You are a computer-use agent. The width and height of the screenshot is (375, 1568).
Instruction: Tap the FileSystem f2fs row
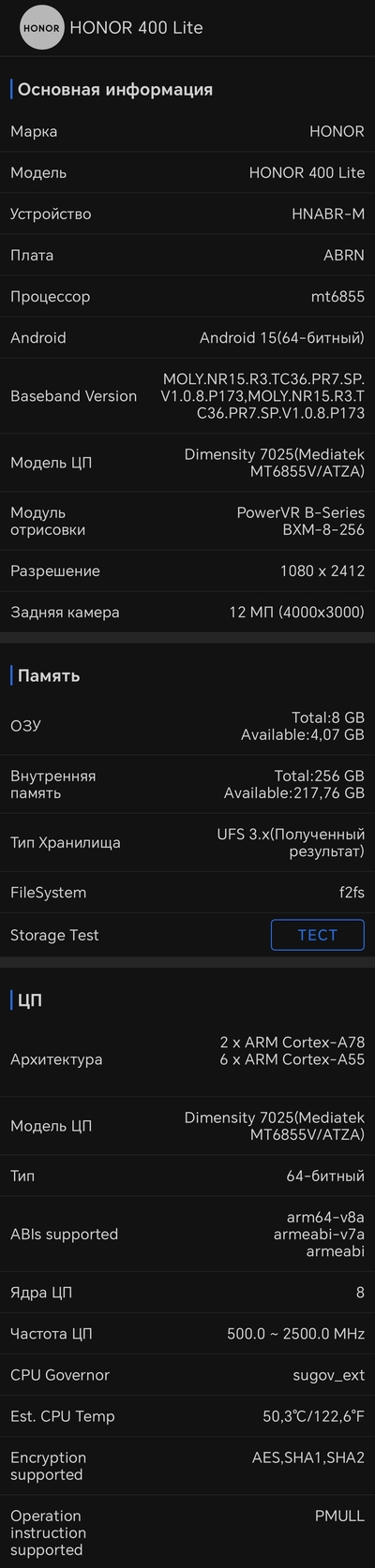(187, 893)
